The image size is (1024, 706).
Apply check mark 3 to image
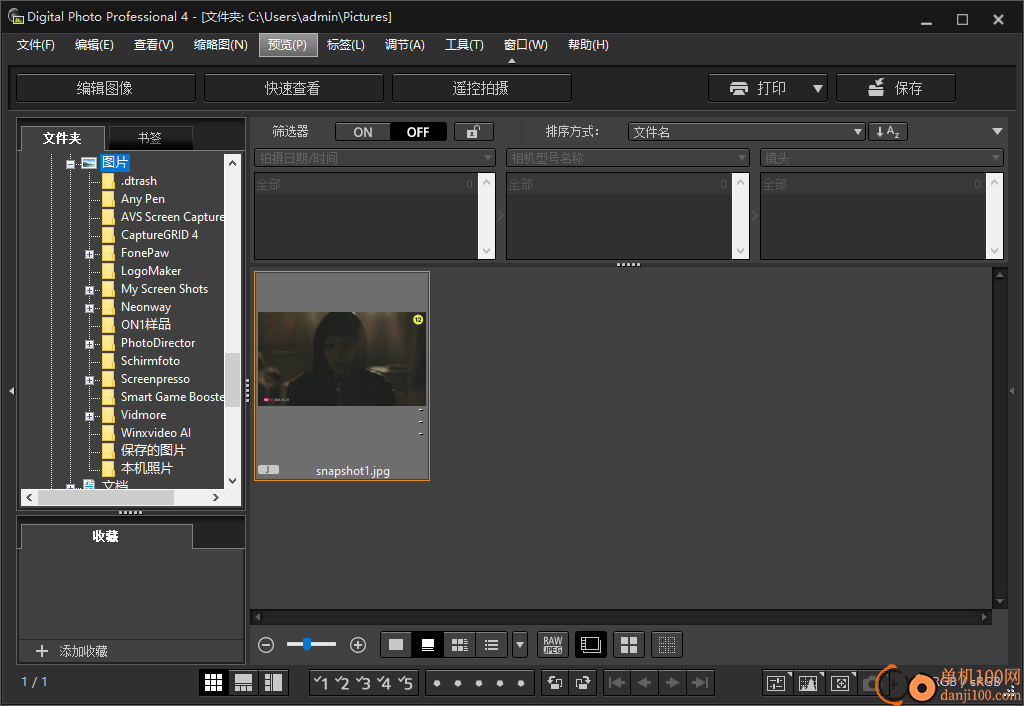[x=363, y=683]
